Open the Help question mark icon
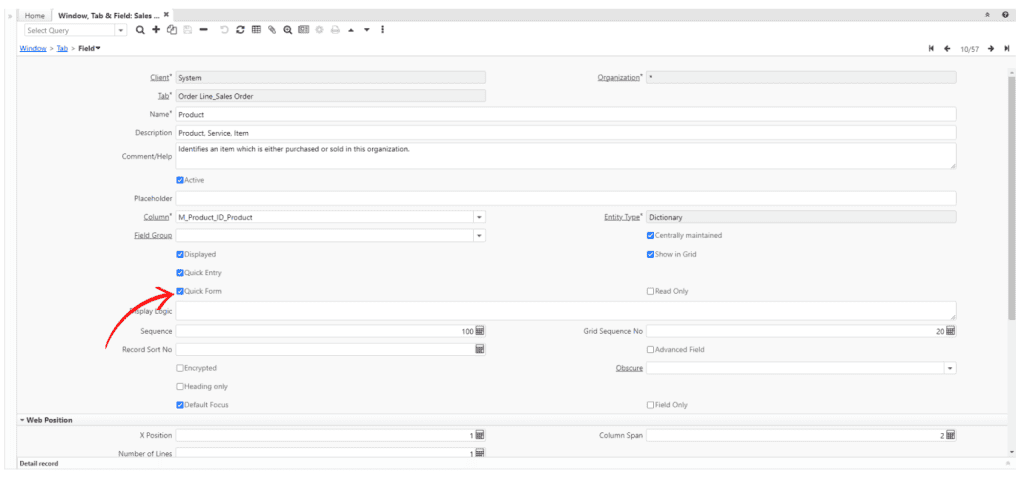The image size is (1024, 479). (1005, 15)
